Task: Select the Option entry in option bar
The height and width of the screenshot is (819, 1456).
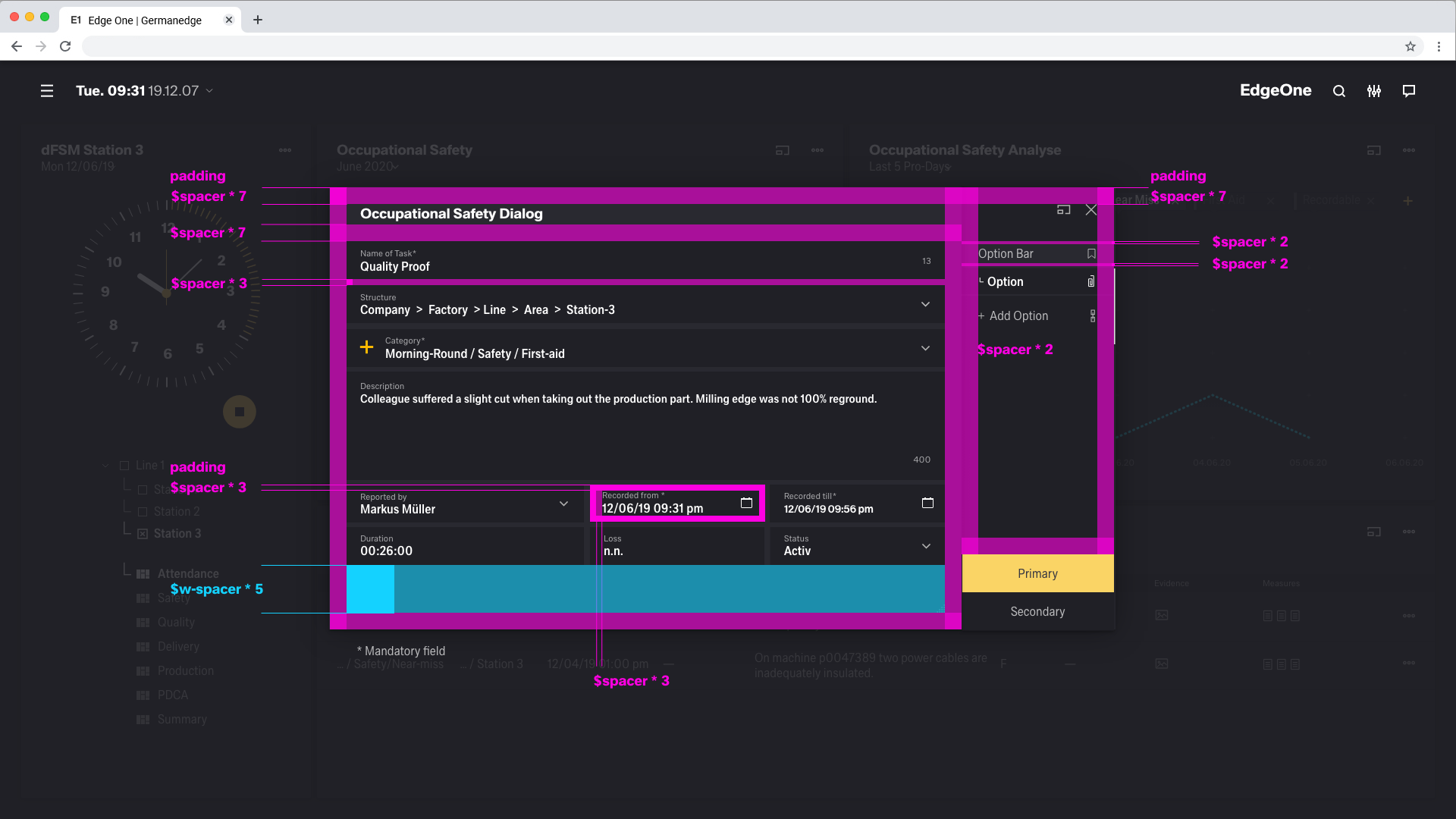Action: click(1006, 282)
